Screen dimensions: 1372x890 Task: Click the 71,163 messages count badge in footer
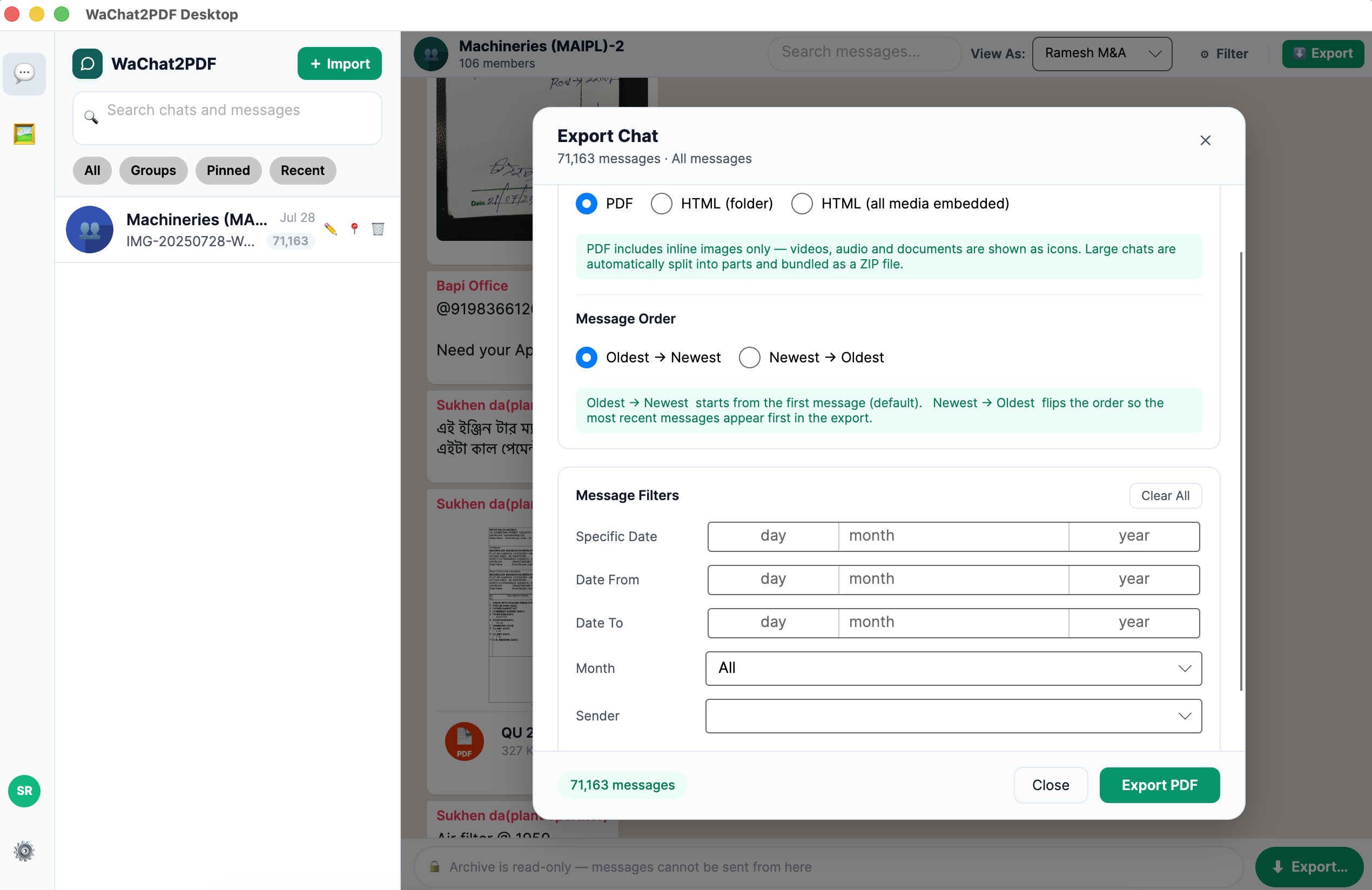[622, 785]
